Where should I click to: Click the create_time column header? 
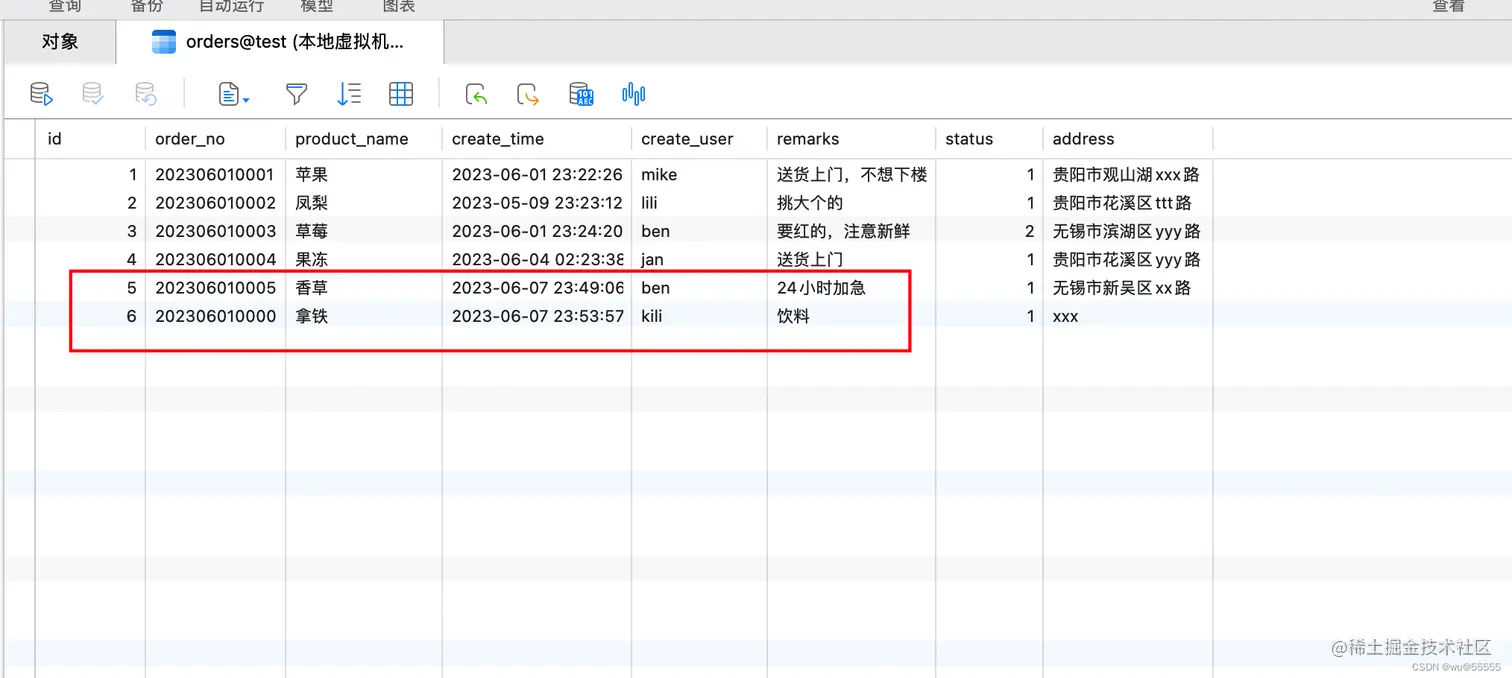point(537,139)
